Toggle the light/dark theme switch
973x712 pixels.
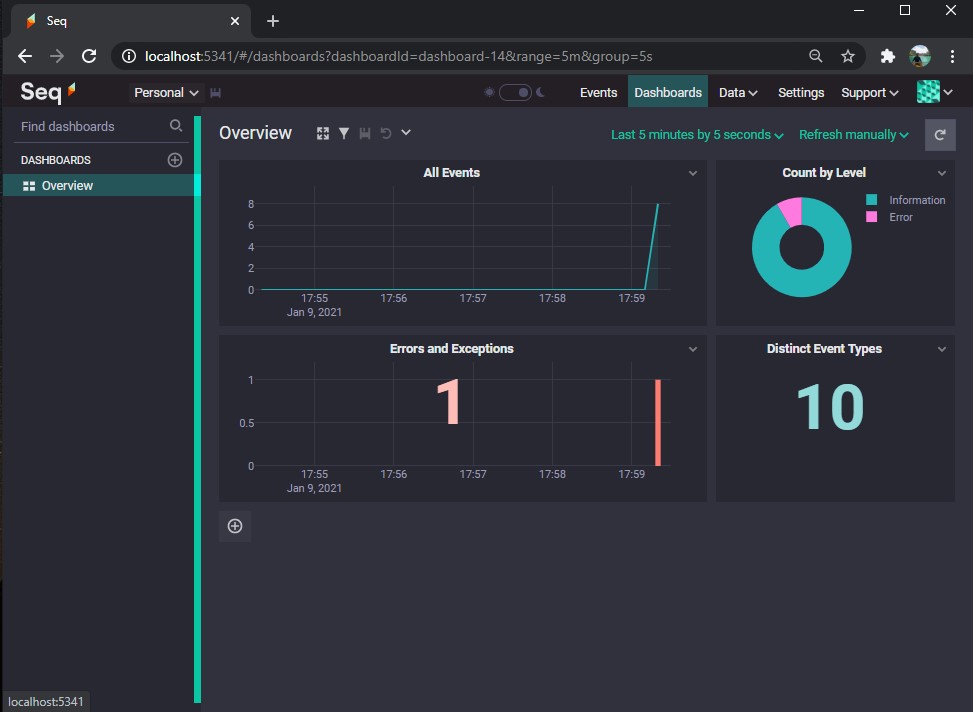tap(515, 92)
